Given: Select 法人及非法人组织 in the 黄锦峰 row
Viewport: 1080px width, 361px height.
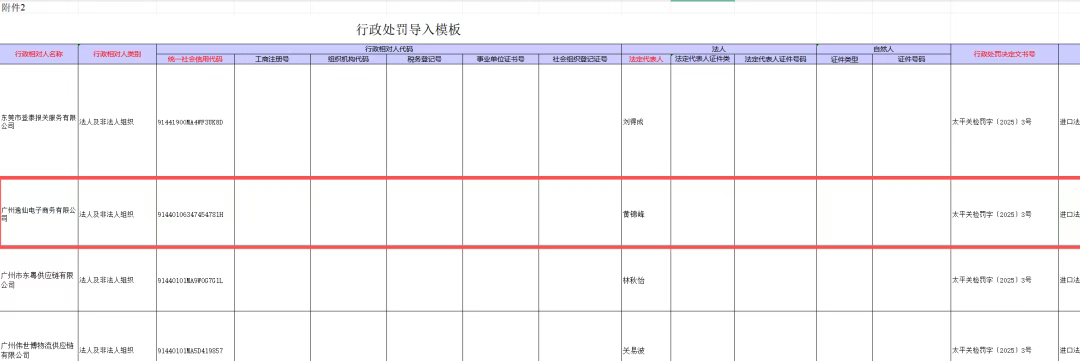Looking at the screenshot, I should click(x=117, y=214).
